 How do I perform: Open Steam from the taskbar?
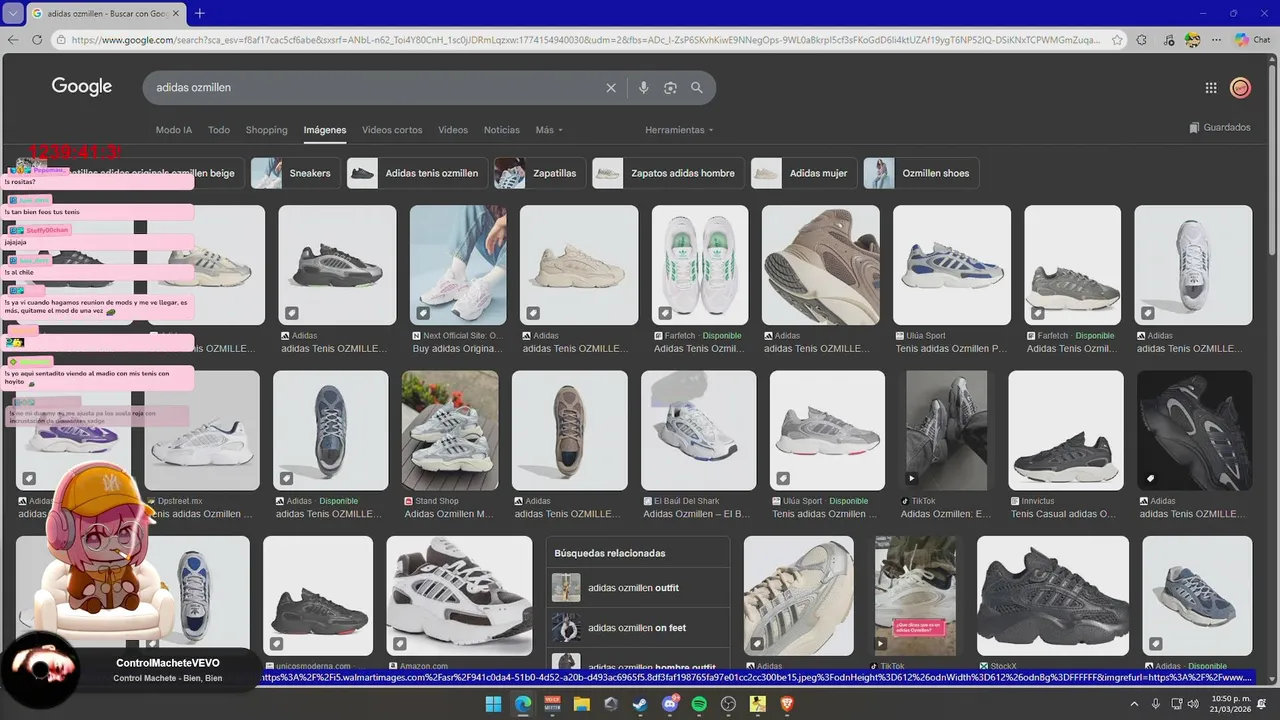640,704
